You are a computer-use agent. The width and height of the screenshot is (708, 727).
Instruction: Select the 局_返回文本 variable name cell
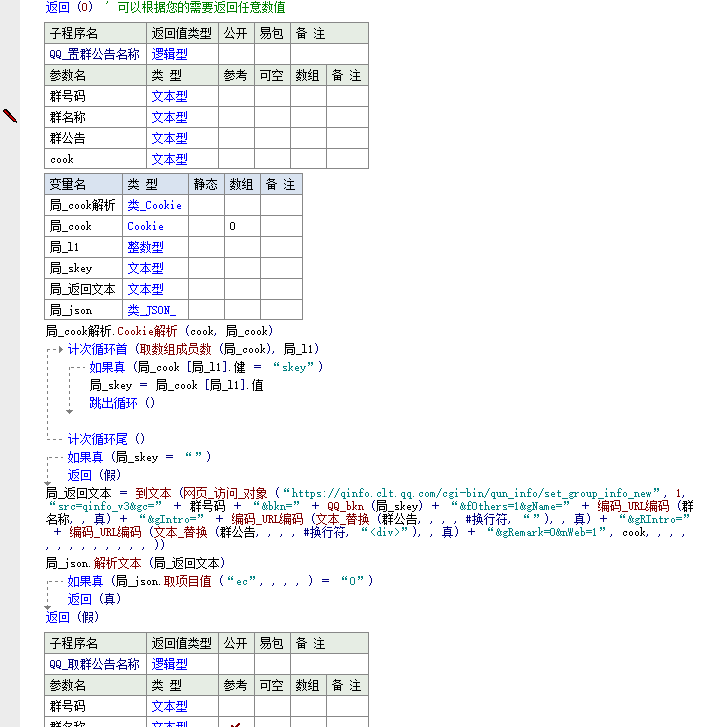(x=84, y=289)
